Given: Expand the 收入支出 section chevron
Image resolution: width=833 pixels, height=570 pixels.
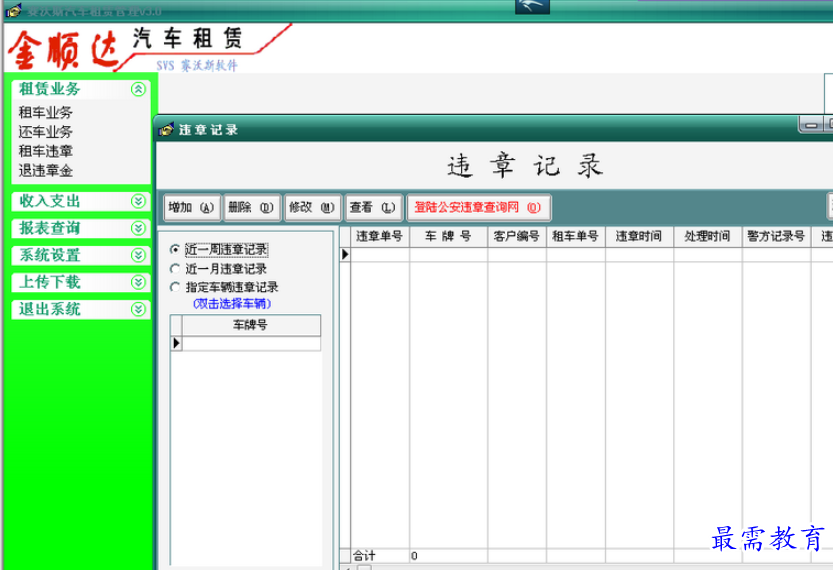Looking at the screenshot, I should click(138, 201).
